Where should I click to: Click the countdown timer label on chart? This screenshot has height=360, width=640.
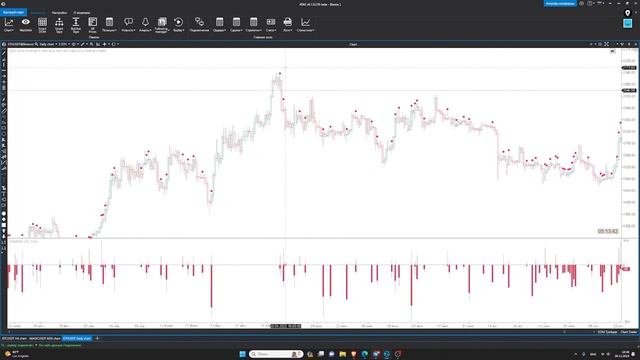[608, 231]
